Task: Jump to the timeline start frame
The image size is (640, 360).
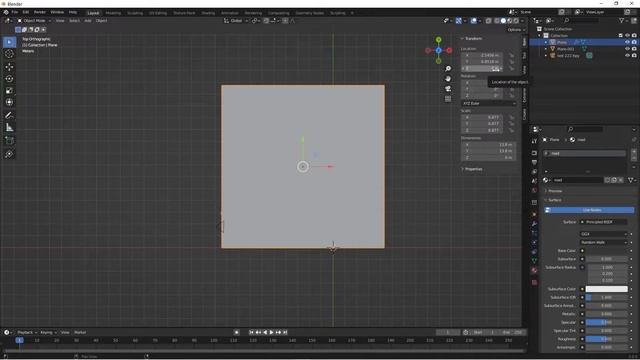Action: [x=251, y=332]
